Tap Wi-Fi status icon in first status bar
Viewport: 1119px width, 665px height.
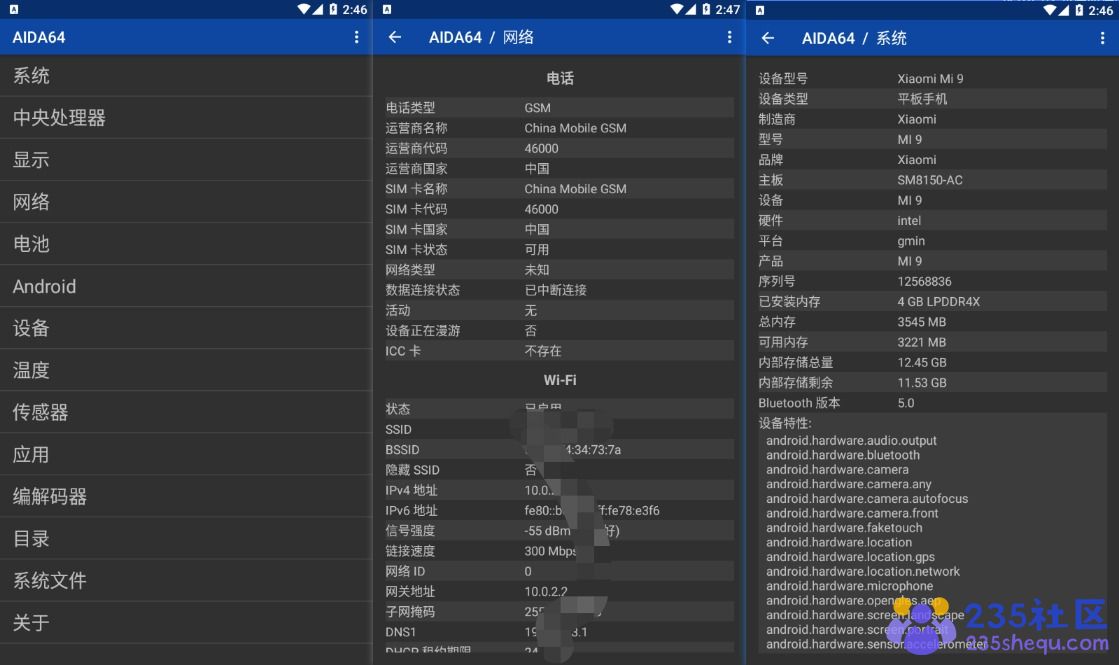(x=304, y=9)
